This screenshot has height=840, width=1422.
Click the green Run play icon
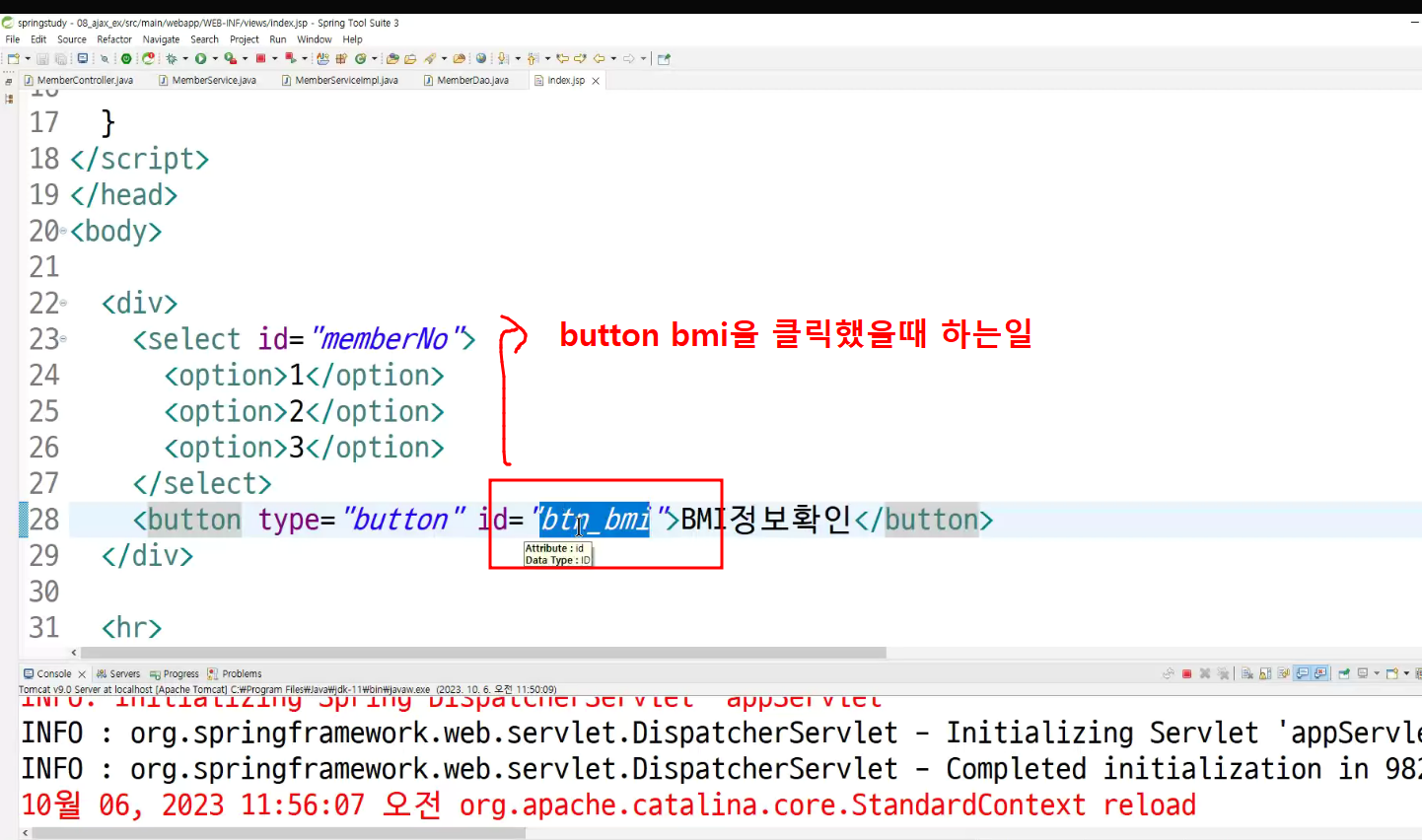tap(200, 59)
